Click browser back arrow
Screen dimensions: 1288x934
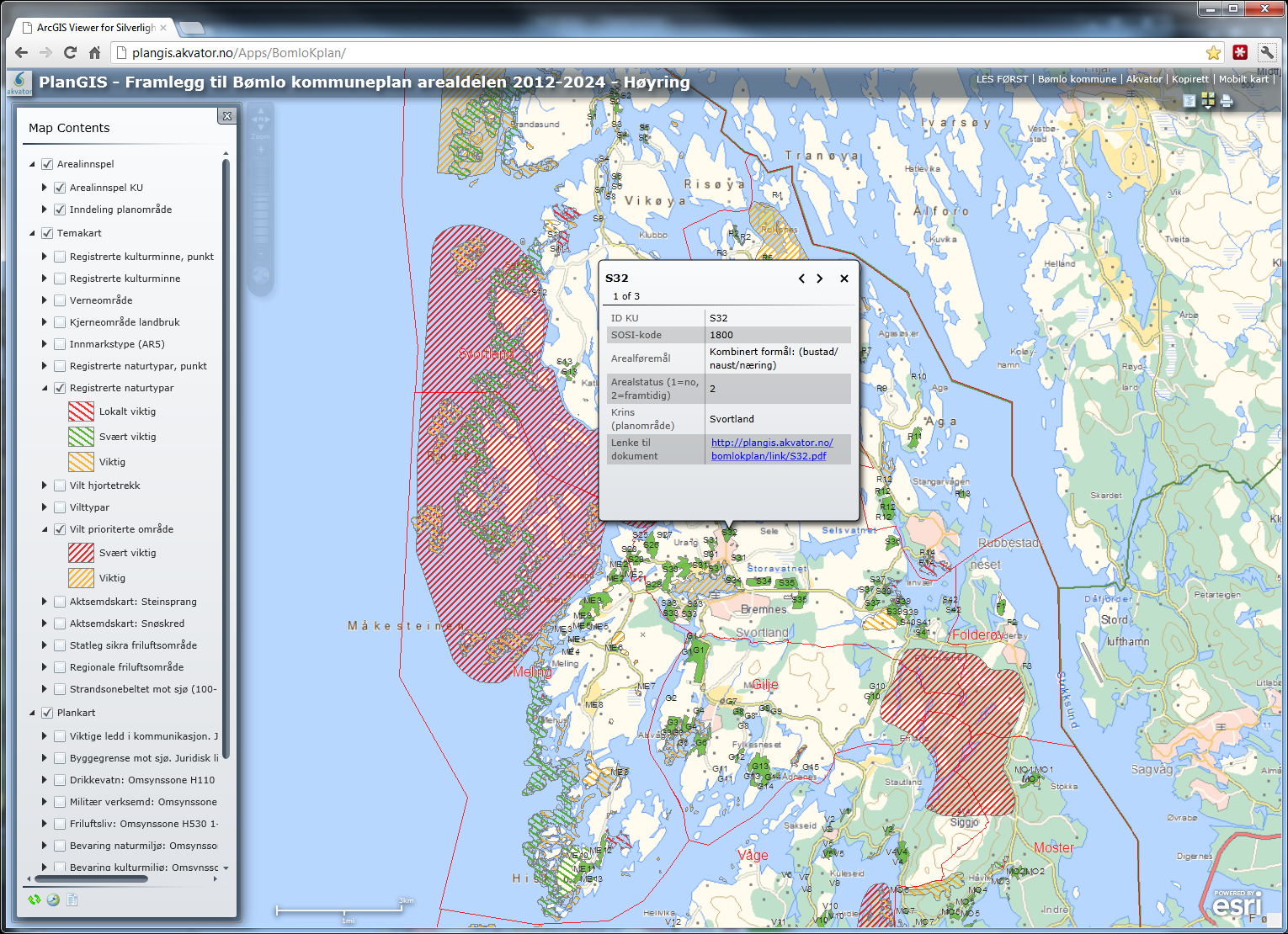[x=22, y=52]
